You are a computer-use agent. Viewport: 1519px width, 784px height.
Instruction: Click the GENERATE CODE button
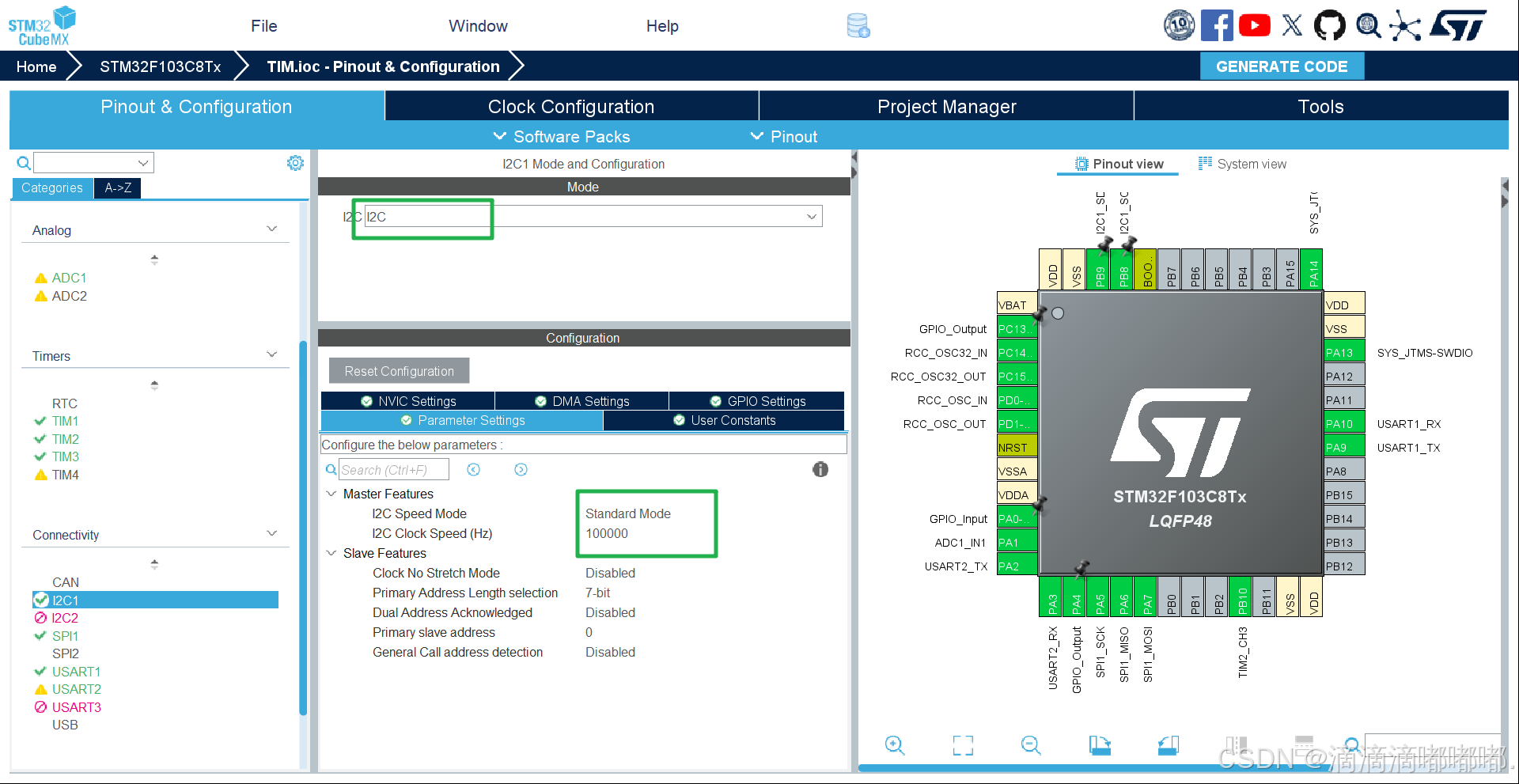pyautogui.click(x=1282, y=66)
